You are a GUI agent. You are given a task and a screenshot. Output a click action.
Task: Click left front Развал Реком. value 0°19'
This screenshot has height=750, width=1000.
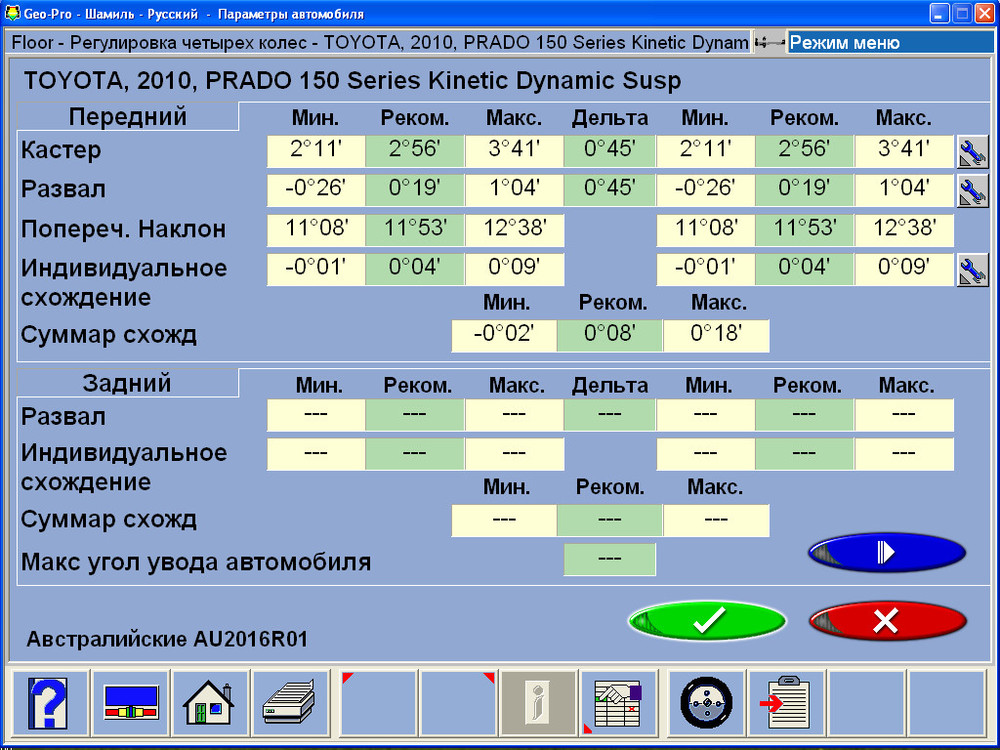pos(415,190)
